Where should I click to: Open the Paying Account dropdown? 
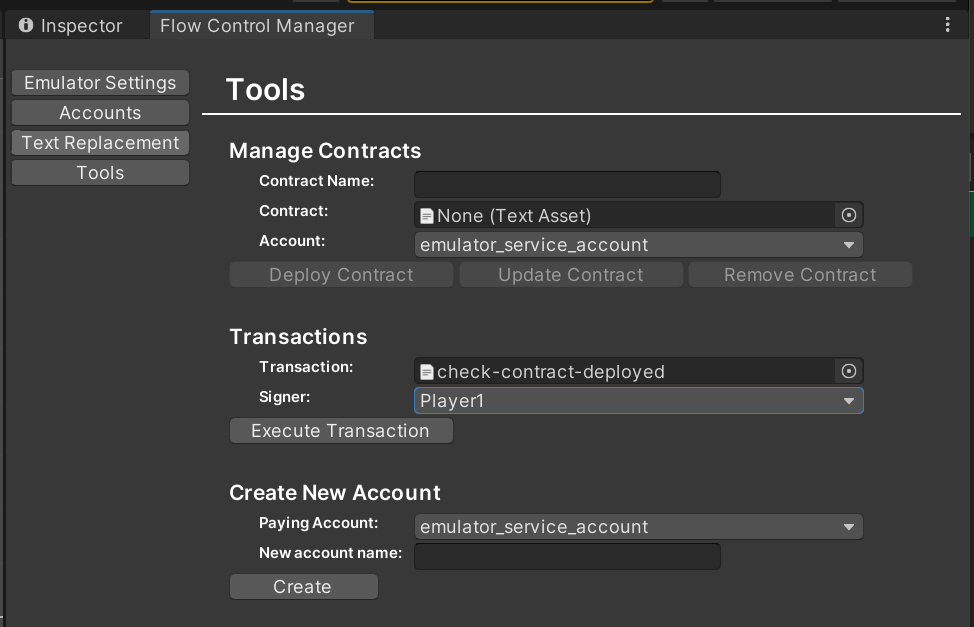click(x=638, y=526)
